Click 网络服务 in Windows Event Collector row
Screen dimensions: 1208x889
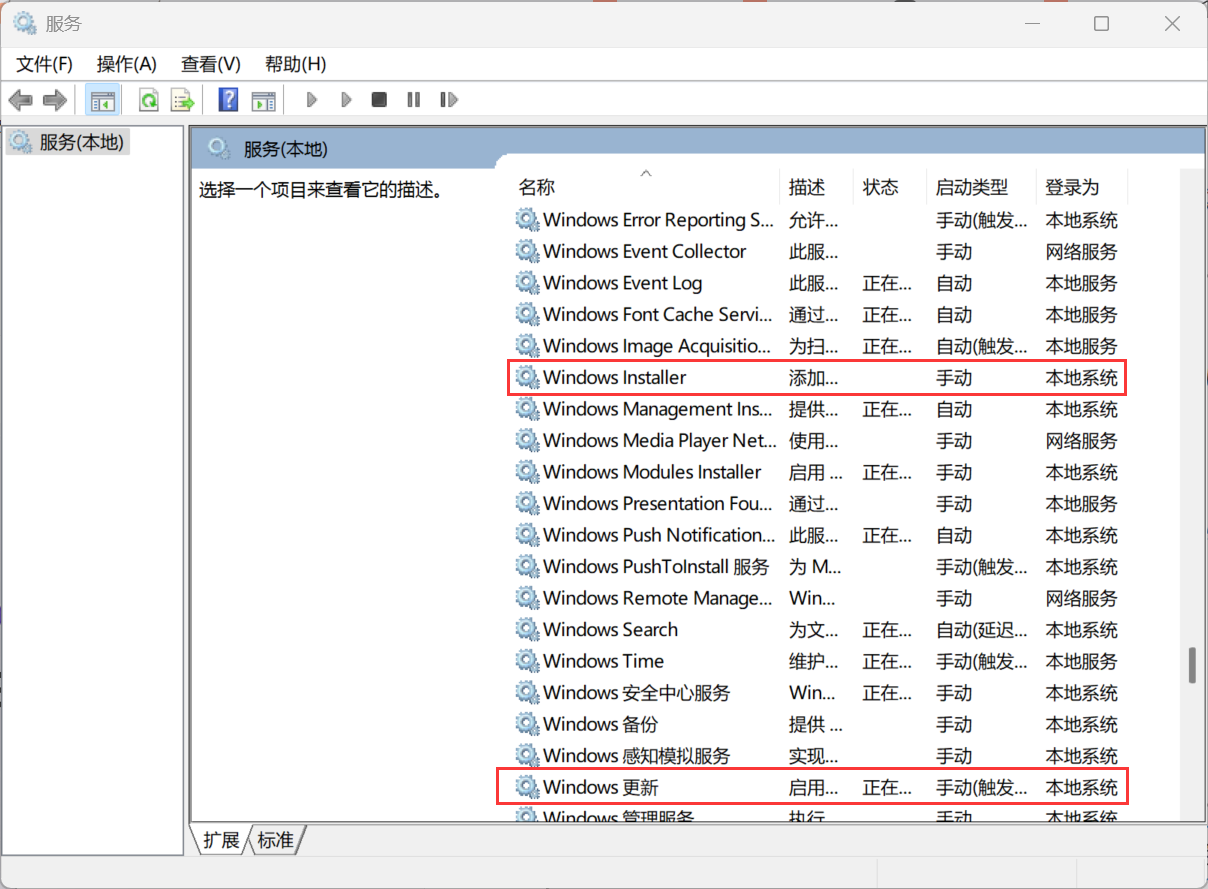(1082, 252)
